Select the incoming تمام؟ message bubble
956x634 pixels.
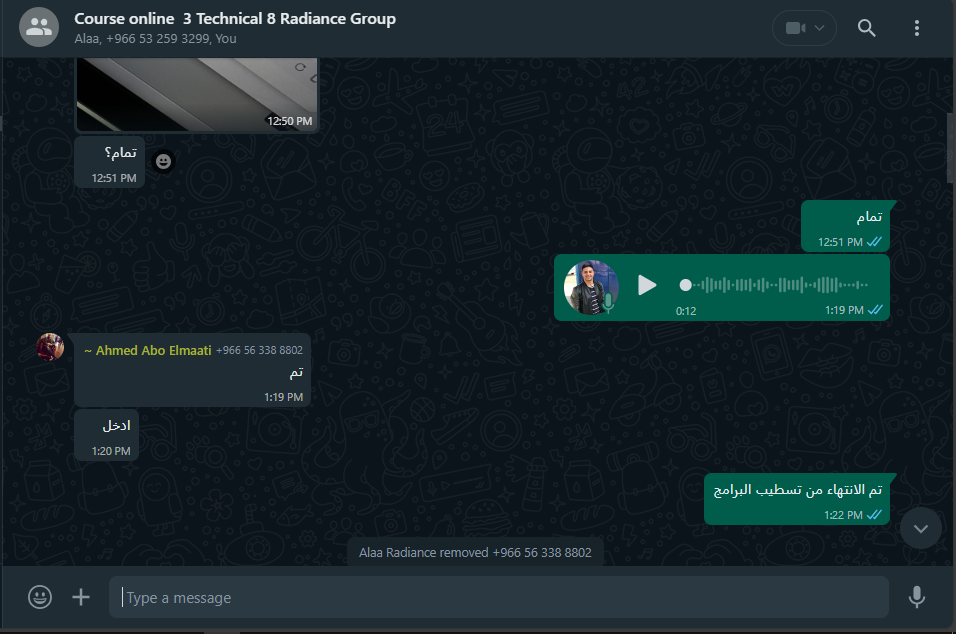tap(110, 162)
